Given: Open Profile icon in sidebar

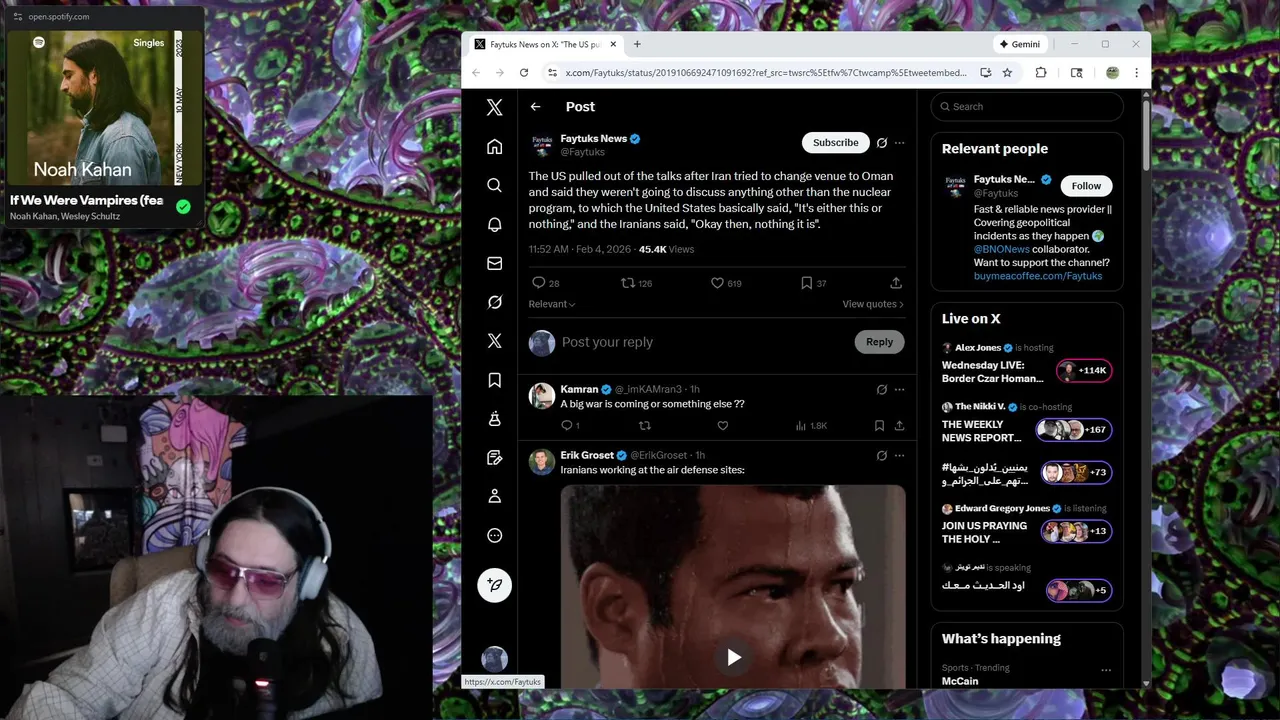Looking at the screenshot, I should click(494, 496).
